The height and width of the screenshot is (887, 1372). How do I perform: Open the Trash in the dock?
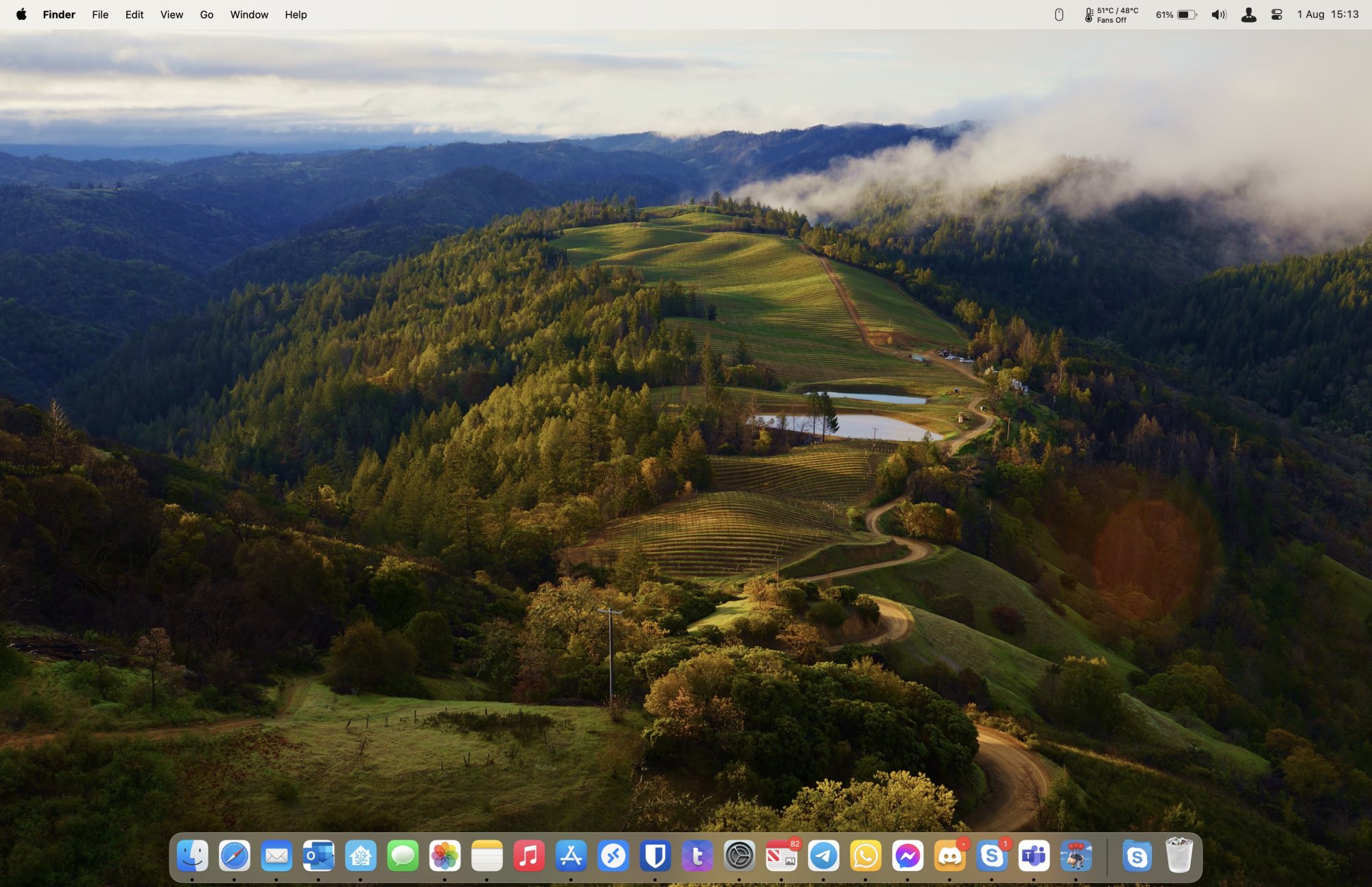point(1179,855)
